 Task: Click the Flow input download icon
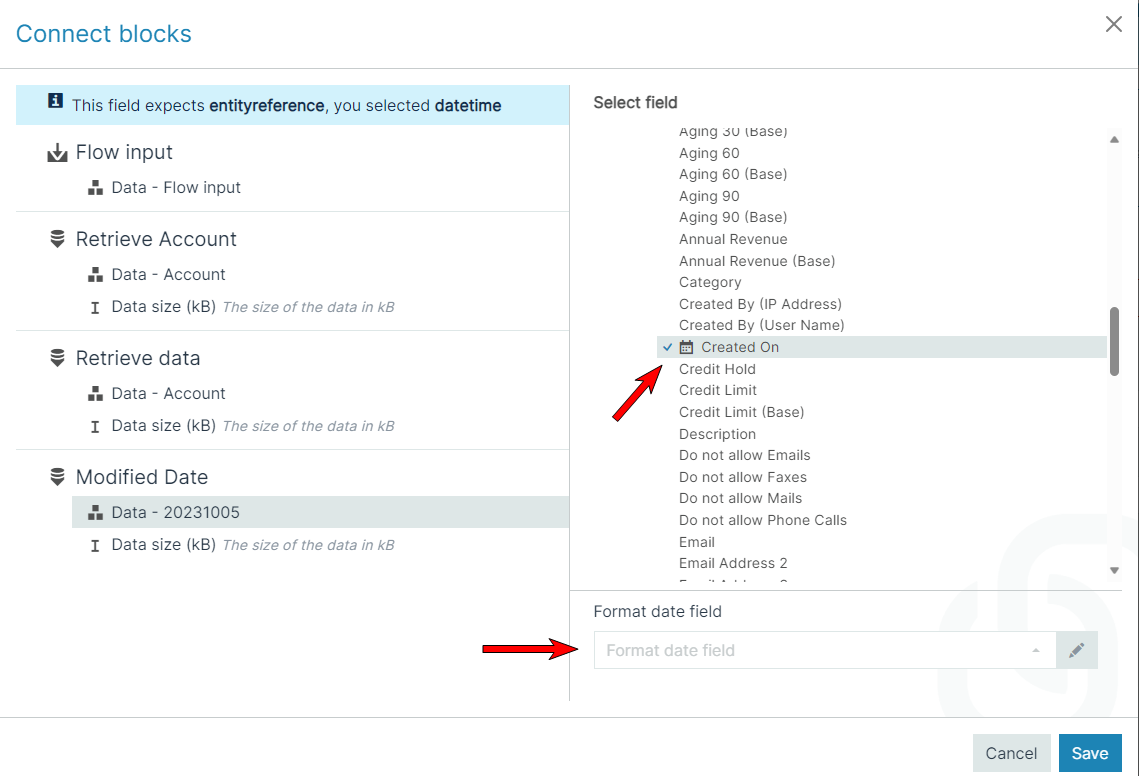pos(57,153)
